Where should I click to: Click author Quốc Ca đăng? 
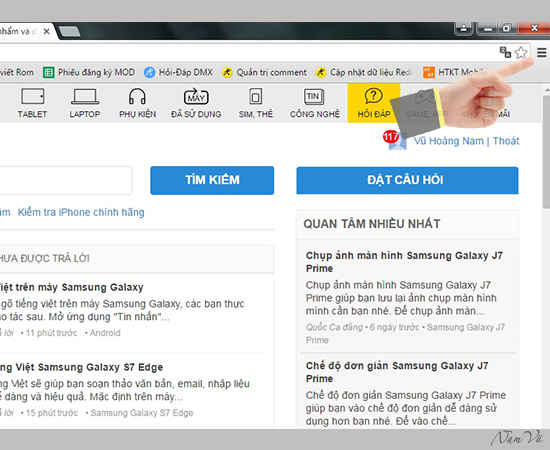point(334,327)
